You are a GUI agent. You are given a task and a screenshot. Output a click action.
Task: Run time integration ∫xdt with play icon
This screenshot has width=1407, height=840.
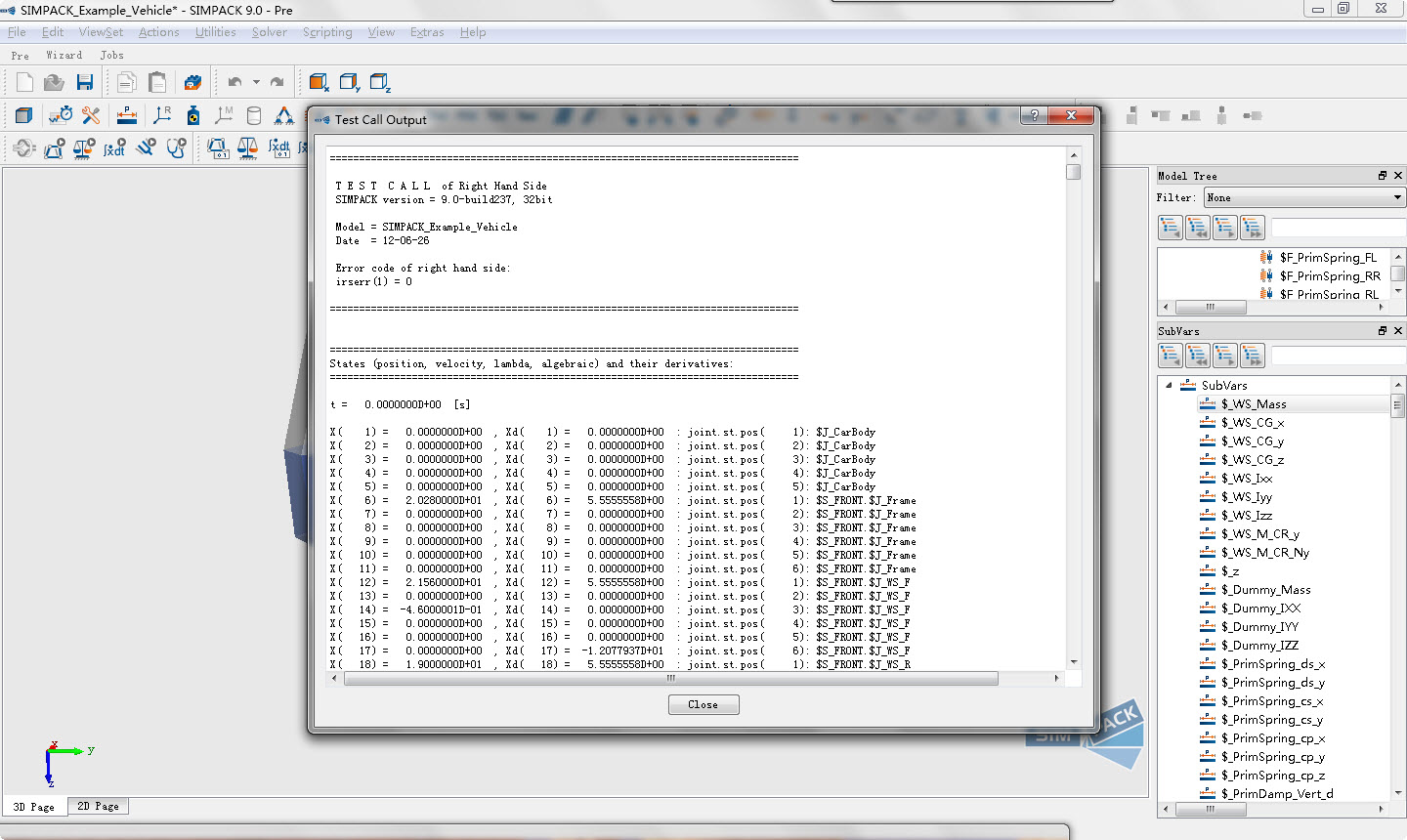[x=114, y=148]
